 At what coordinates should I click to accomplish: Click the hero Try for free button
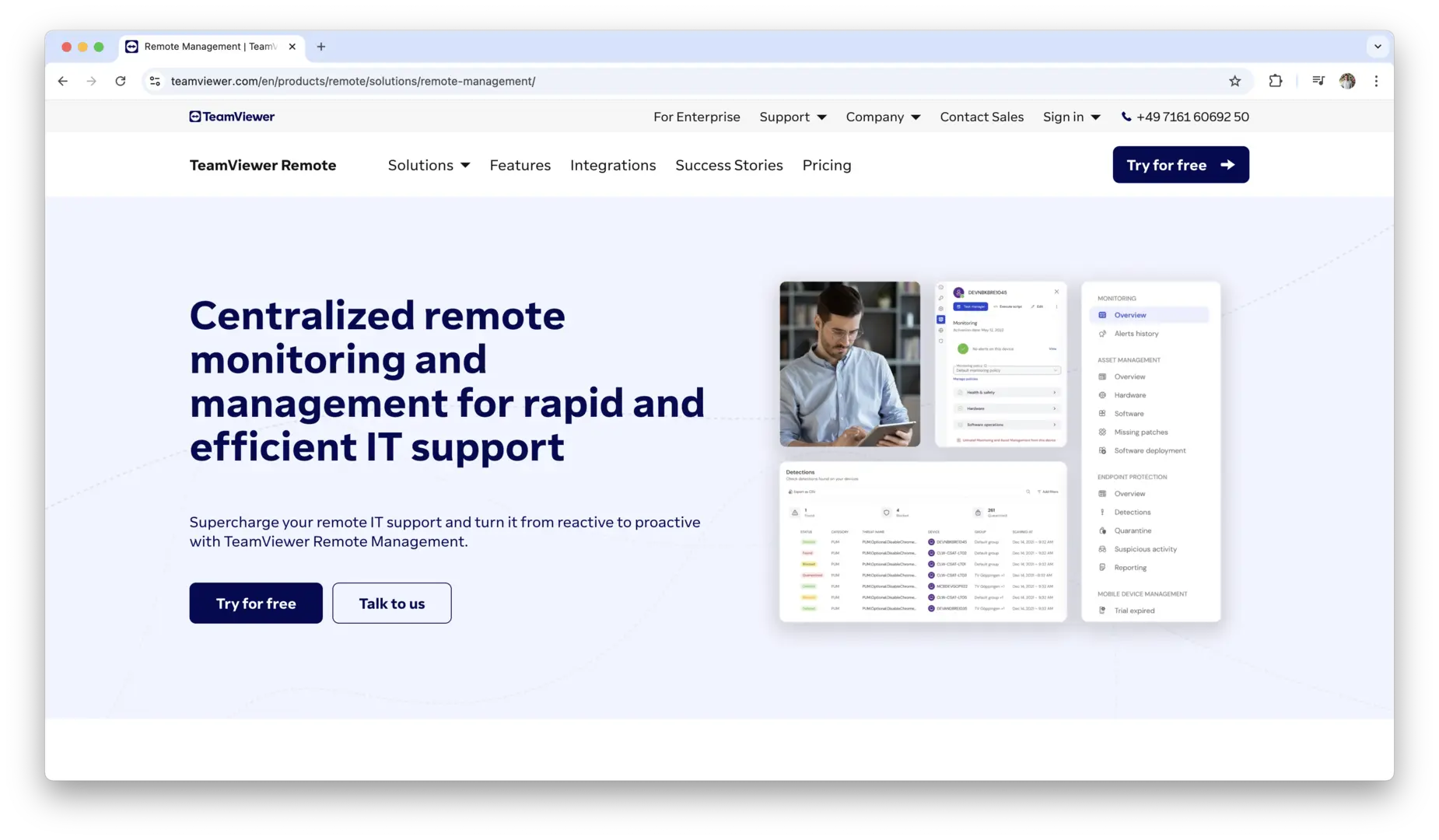coord(256,603)
